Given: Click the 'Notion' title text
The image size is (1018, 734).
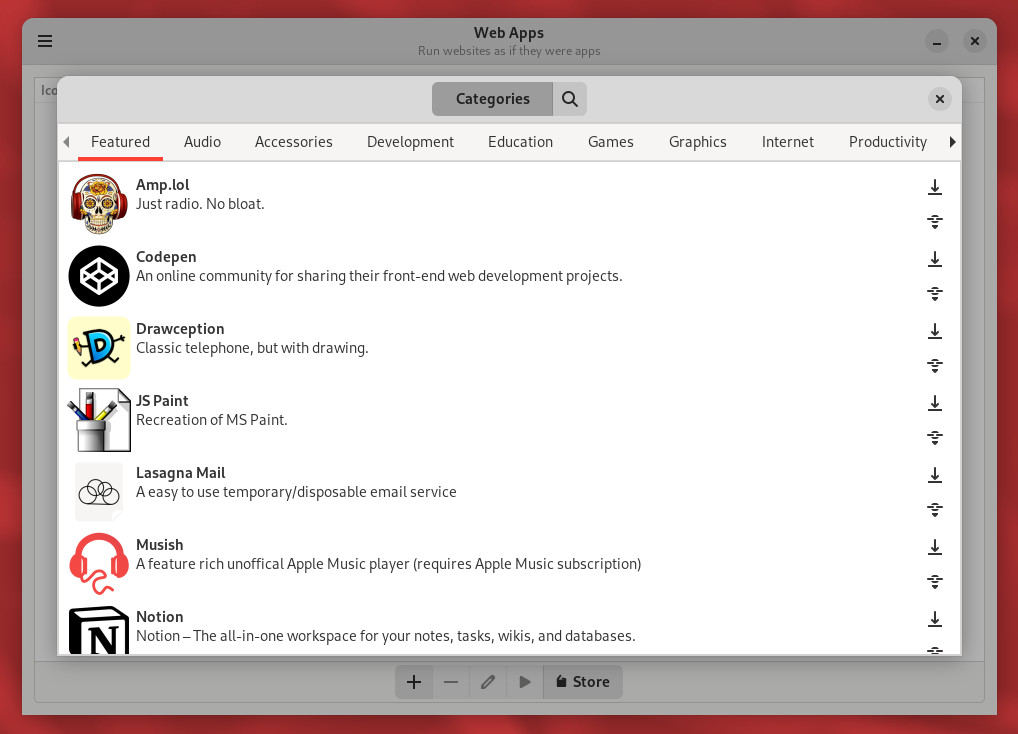Looking at the screenshot, I should coord(159,617).
